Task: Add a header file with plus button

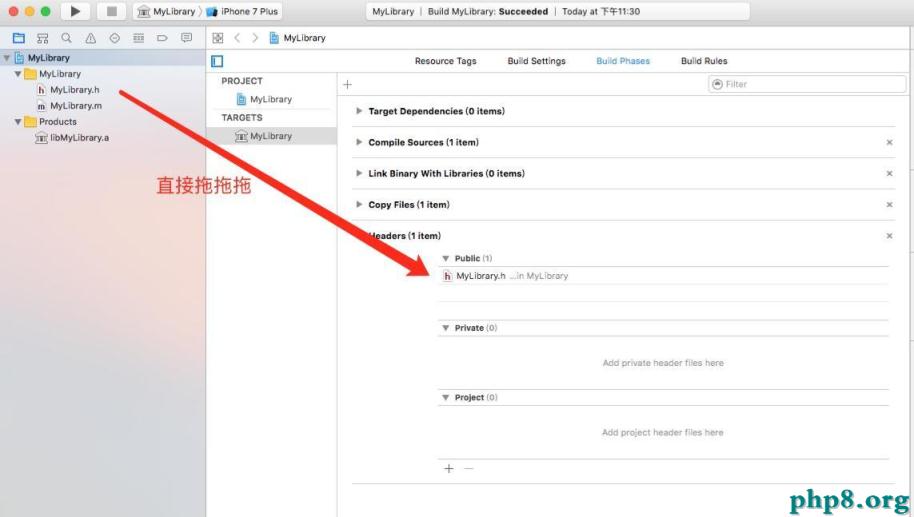Action: pyautogui.click(x=449, y=469)
